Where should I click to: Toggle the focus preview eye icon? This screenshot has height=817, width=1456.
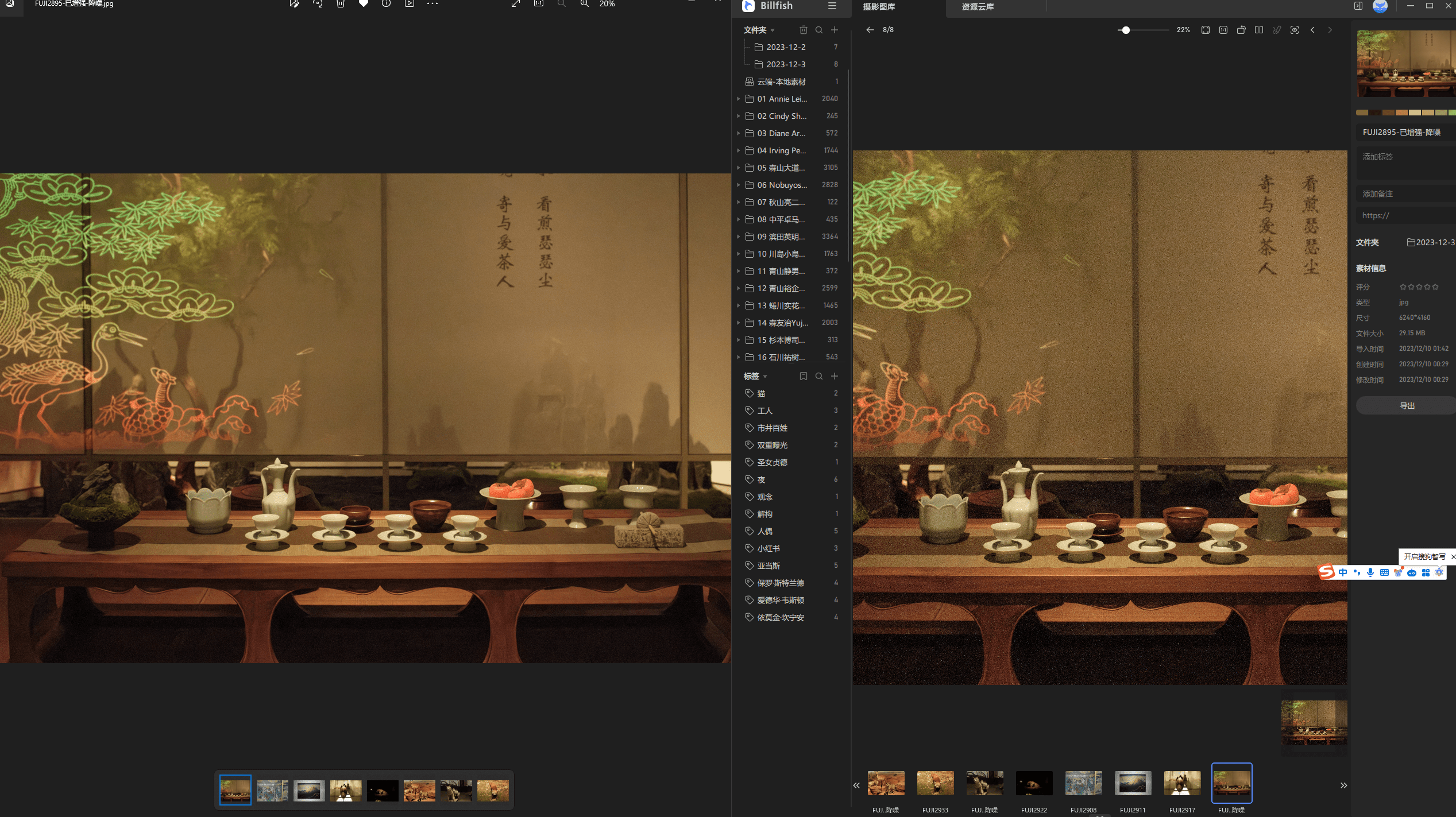coord(1295,30)
